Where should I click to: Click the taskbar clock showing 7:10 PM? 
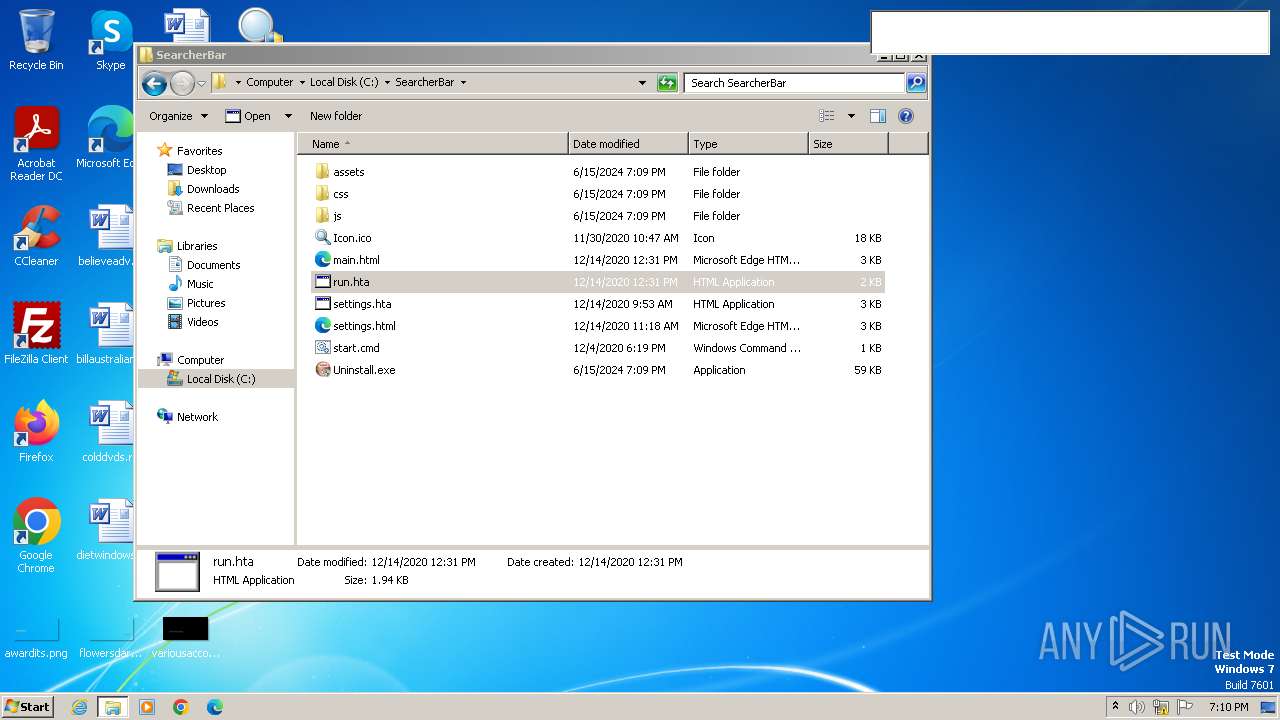(1228, 707)
